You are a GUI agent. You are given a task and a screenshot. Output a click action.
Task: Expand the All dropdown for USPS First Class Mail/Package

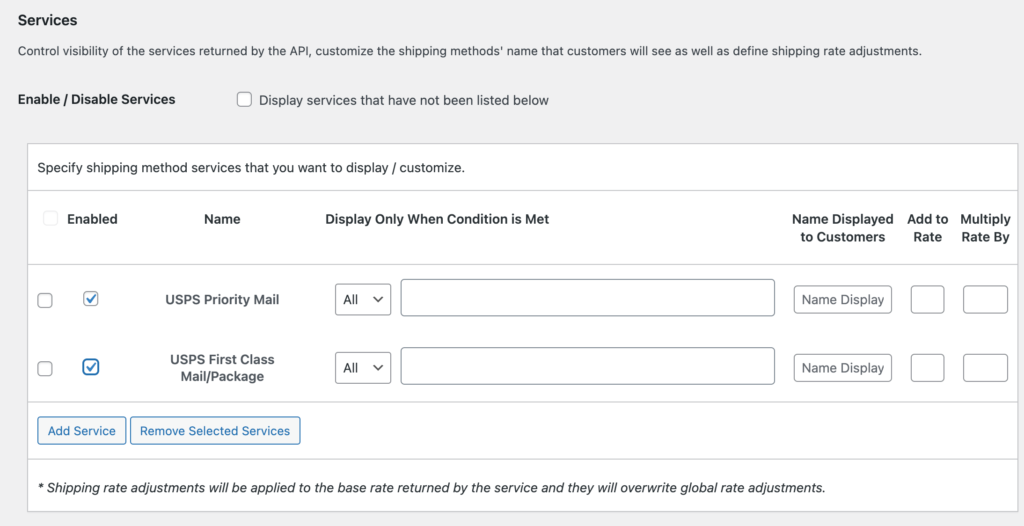(362, 368)
